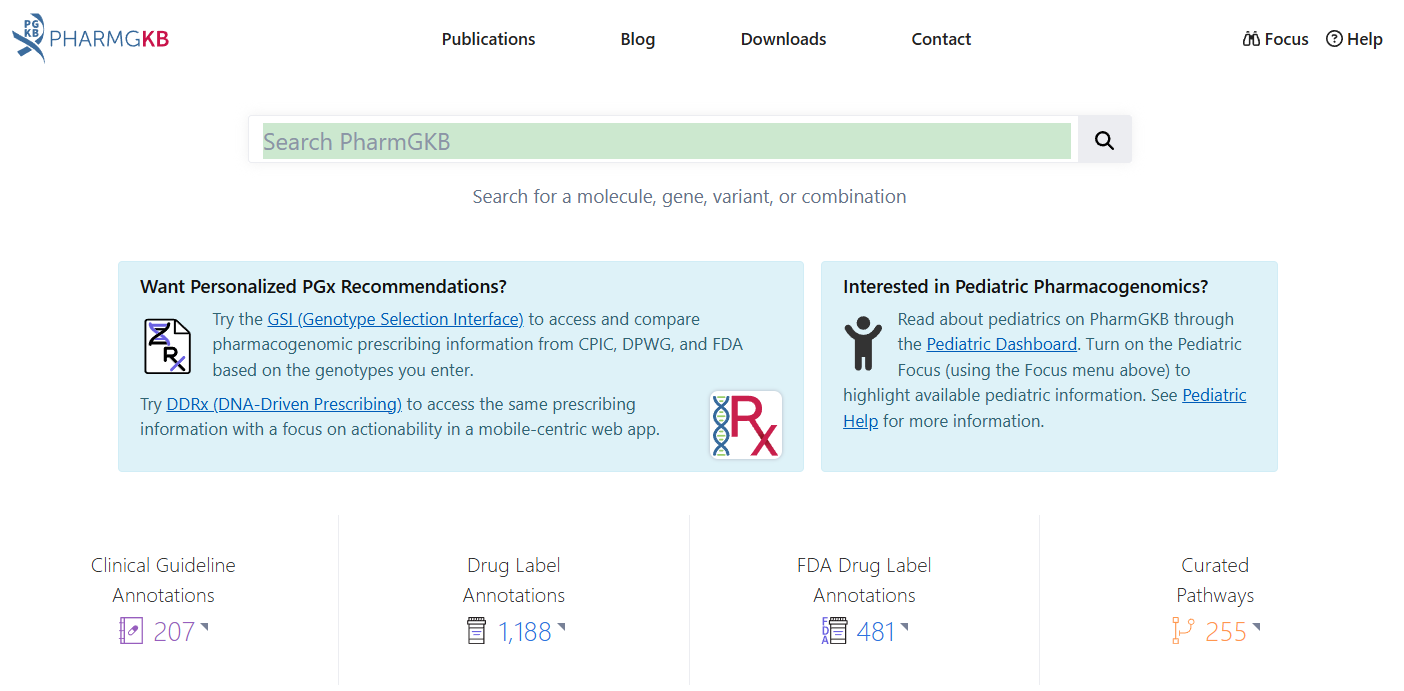The width and height of the screenshot is (1404, 691).
Task: Click the PharmGKB logo icon
Action: (x=29, y=38)
